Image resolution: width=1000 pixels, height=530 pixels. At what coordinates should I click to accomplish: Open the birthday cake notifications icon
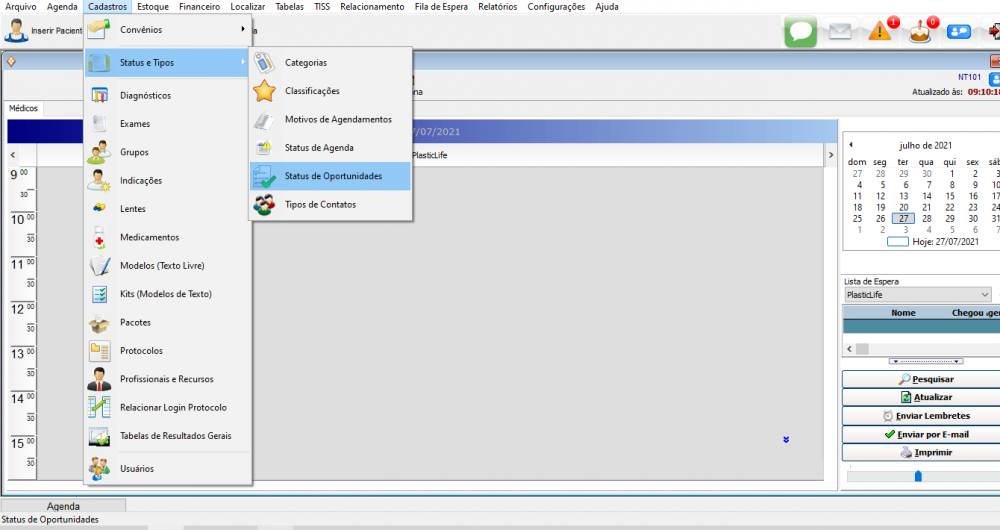coord(920,31)
